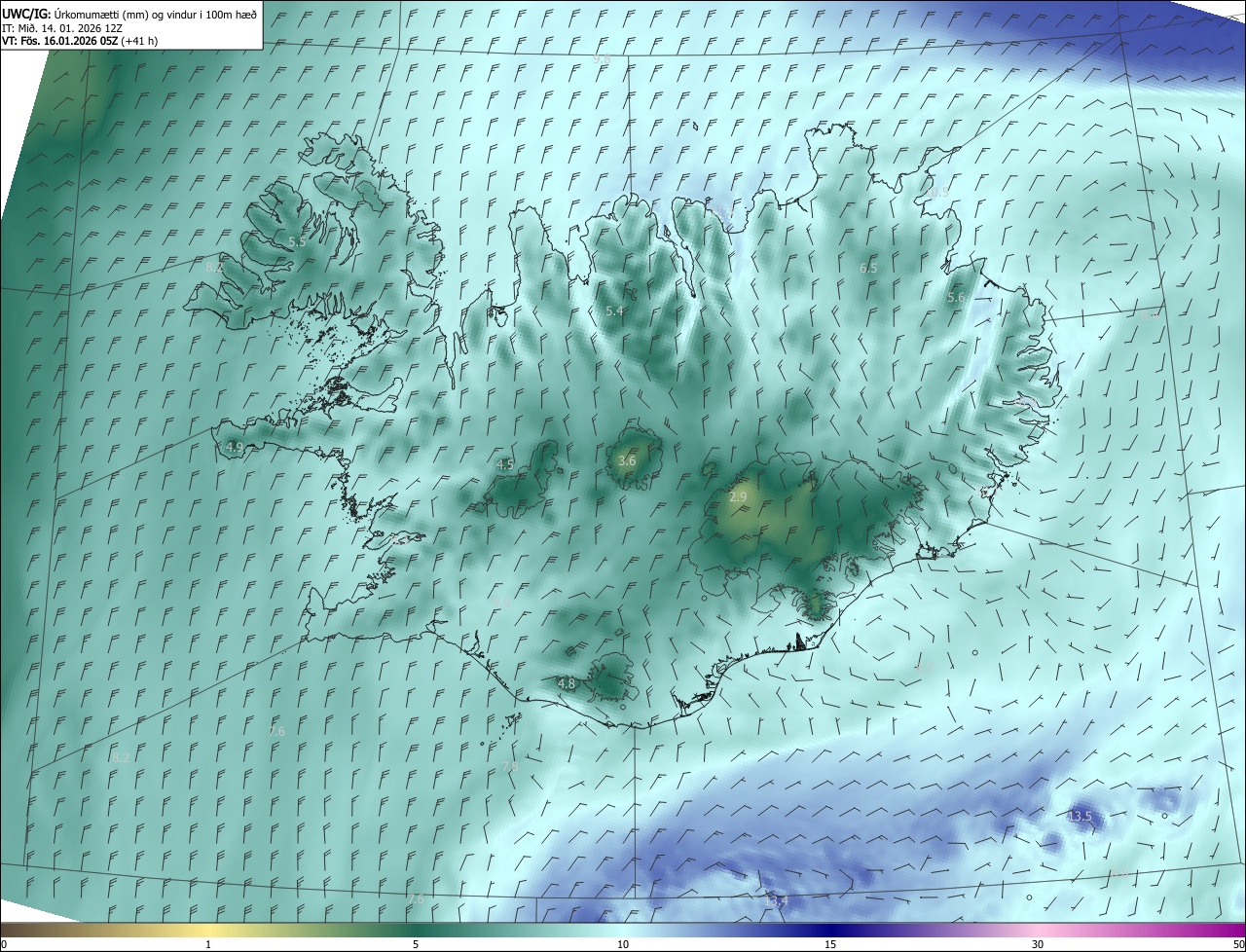
Task: Click the colorbar tick labeled 1
Action: tap(208, 944)
